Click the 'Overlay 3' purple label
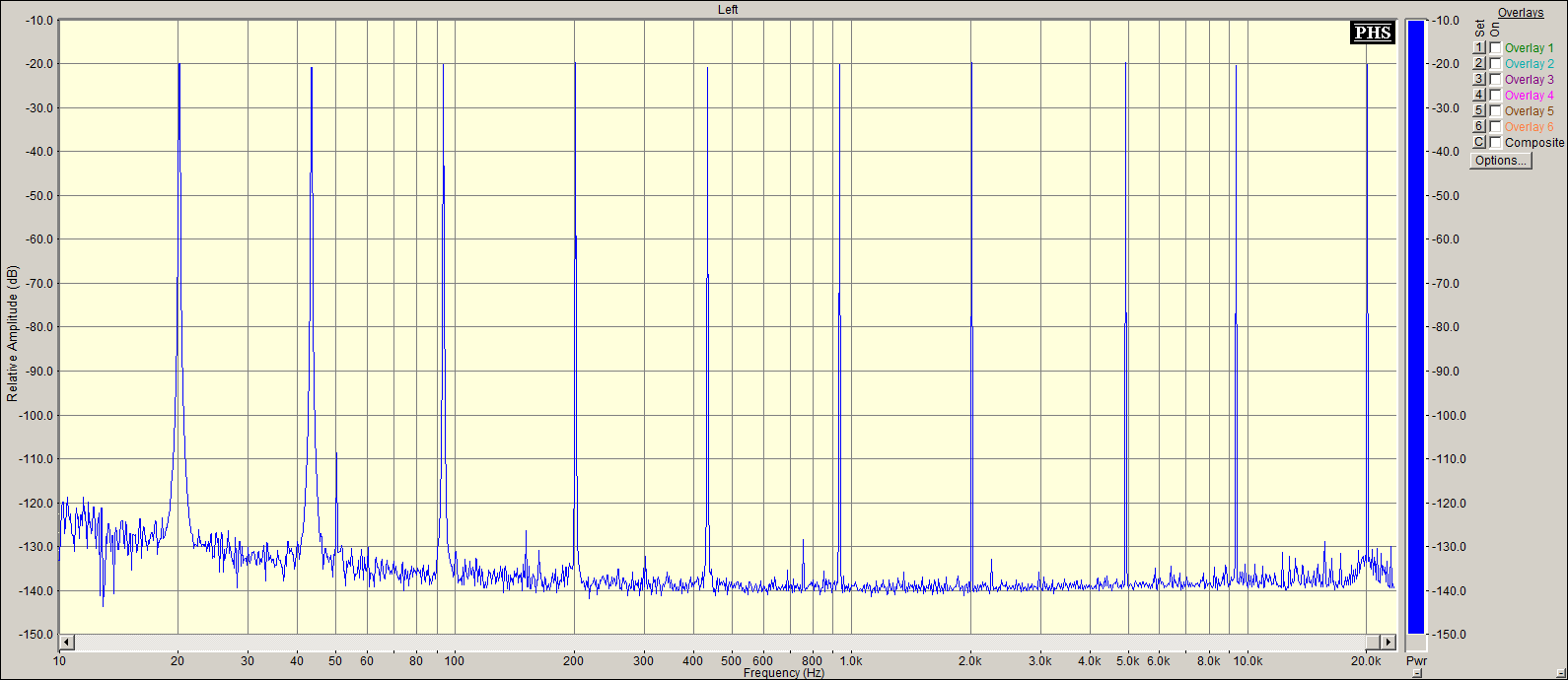 (1529, 80)
